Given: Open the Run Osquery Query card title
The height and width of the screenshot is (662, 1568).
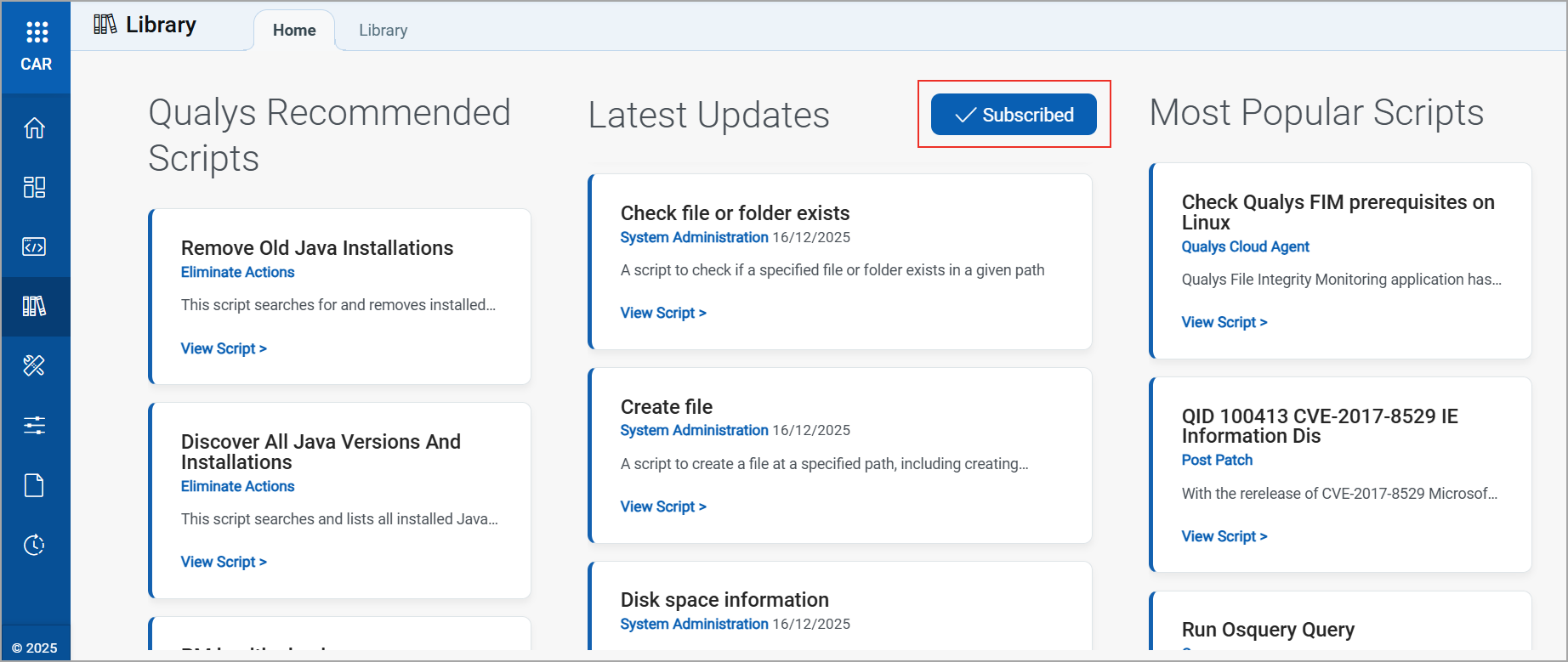Looking at the screenshot, I should (x=1268, y=630).
